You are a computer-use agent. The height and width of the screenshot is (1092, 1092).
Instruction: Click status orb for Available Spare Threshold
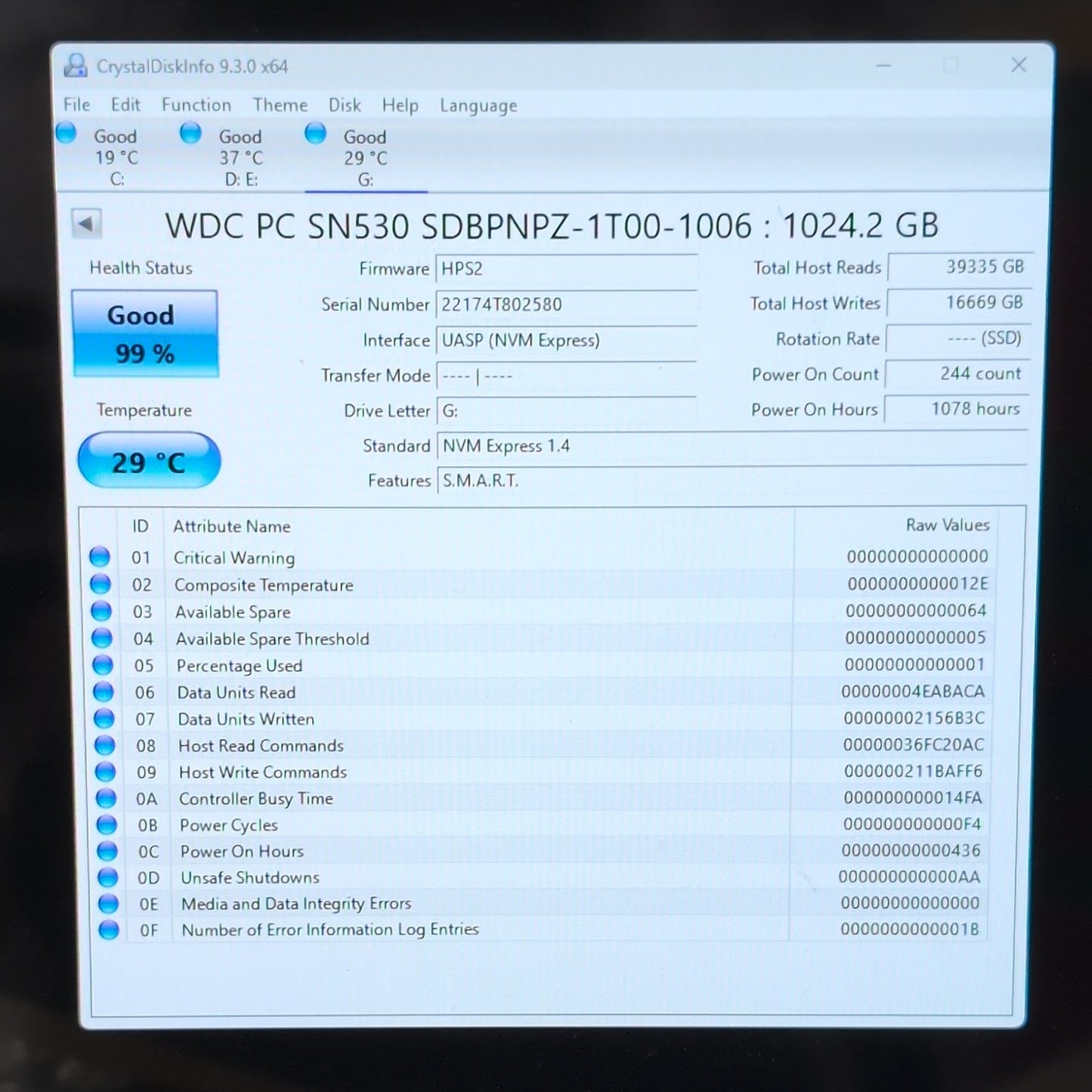[x=102, y=639]
